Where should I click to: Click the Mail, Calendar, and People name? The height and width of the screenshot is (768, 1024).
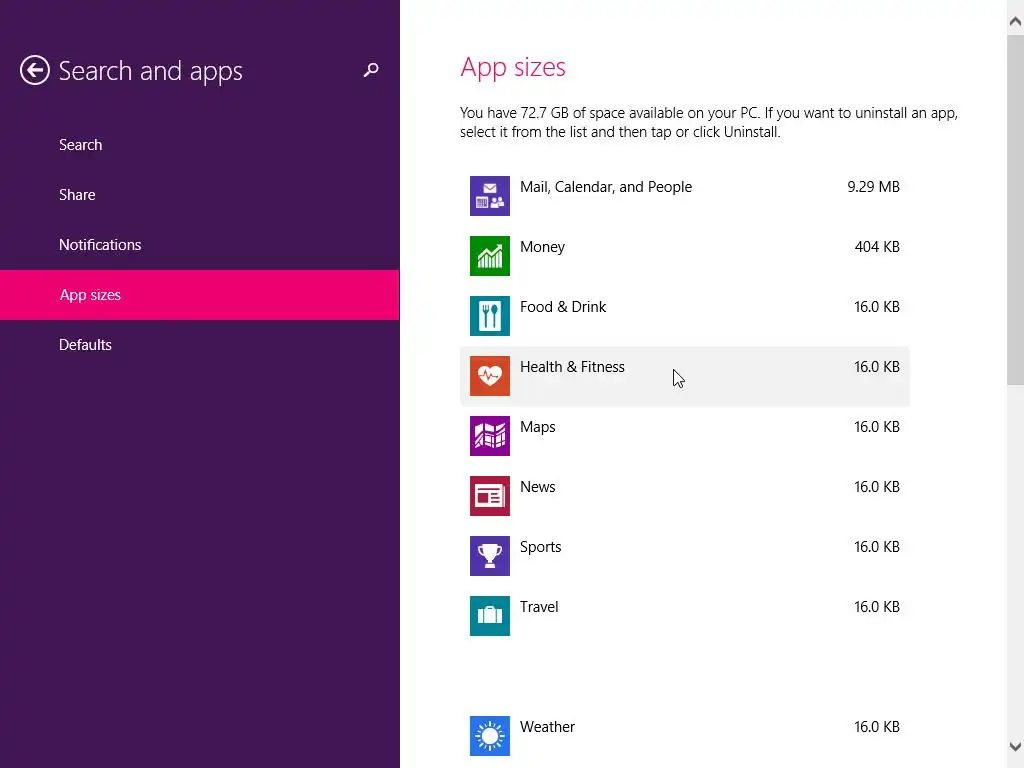pyautogui.click(x=605, y=187)
